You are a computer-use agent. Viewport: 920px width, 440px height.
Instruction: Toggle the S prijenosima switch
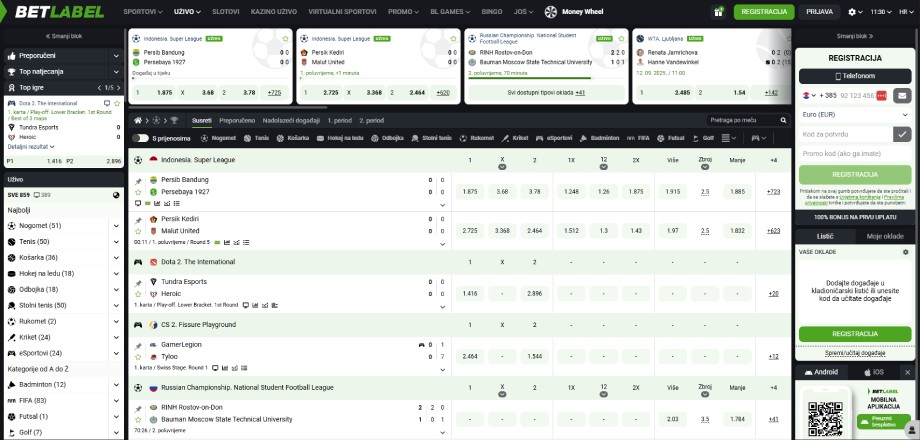(x=140, y=138)
